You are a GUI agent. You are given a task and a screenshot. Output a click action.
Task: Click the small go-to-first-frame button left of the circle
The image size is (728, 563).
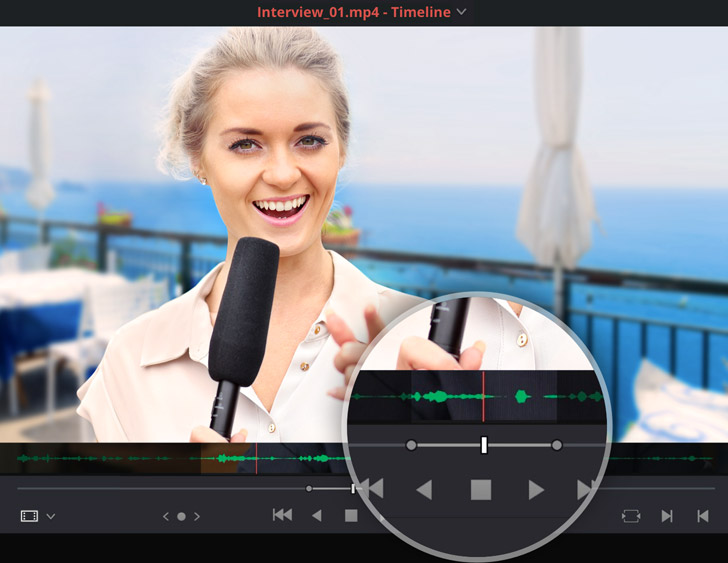[283, 516]
